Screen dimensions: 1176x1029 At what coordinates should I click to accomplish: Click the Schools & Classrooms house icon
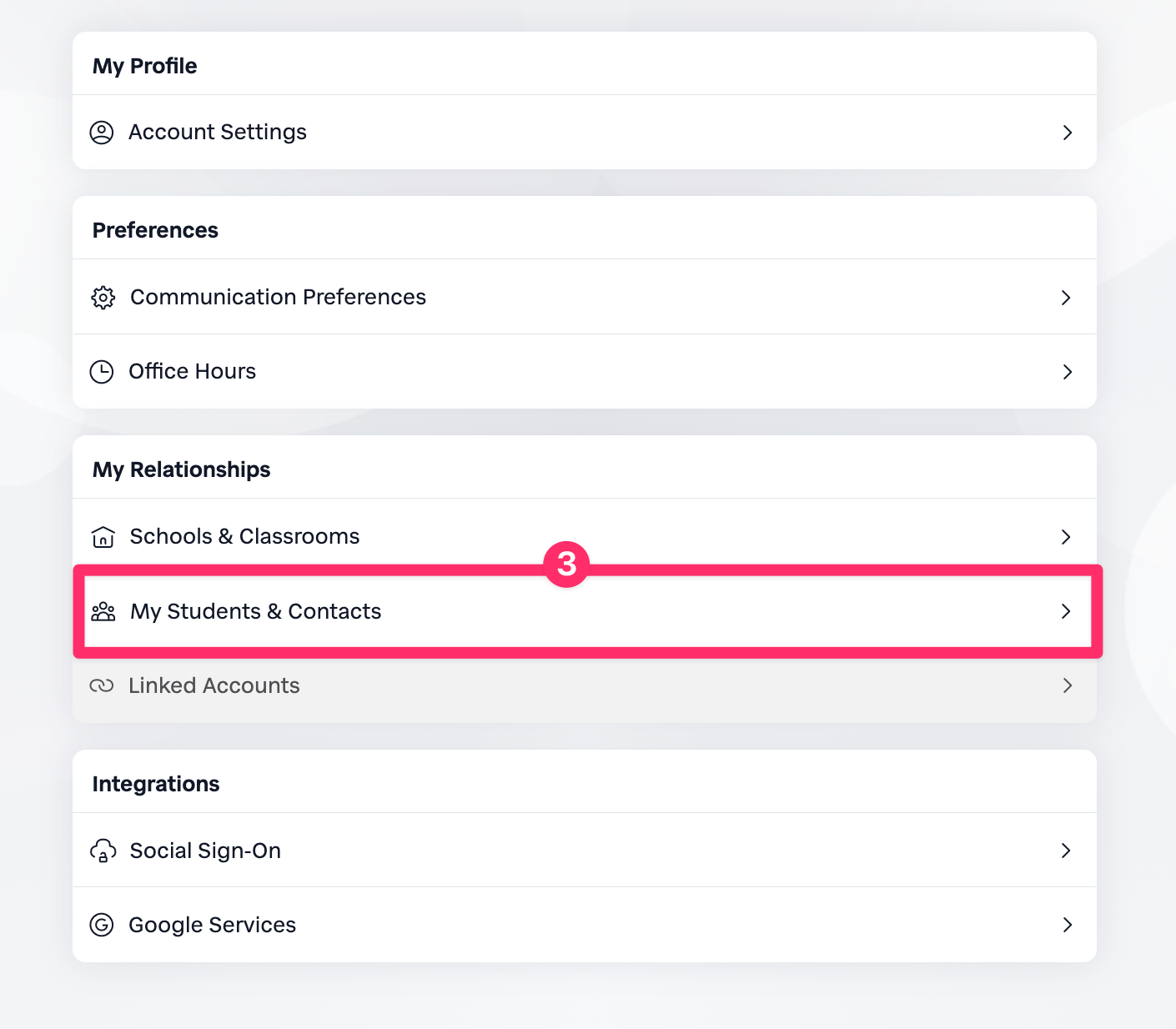(103, 537)
